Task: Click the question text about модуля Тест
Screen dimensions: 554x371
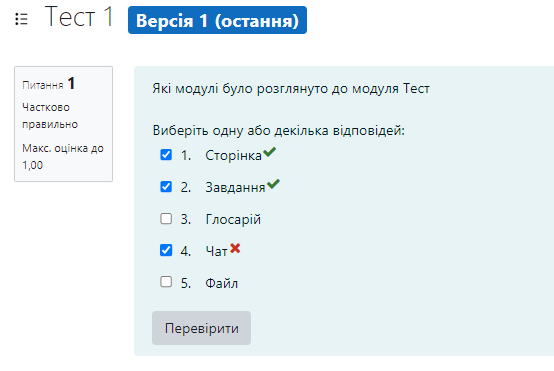Action: click(291, 88)
